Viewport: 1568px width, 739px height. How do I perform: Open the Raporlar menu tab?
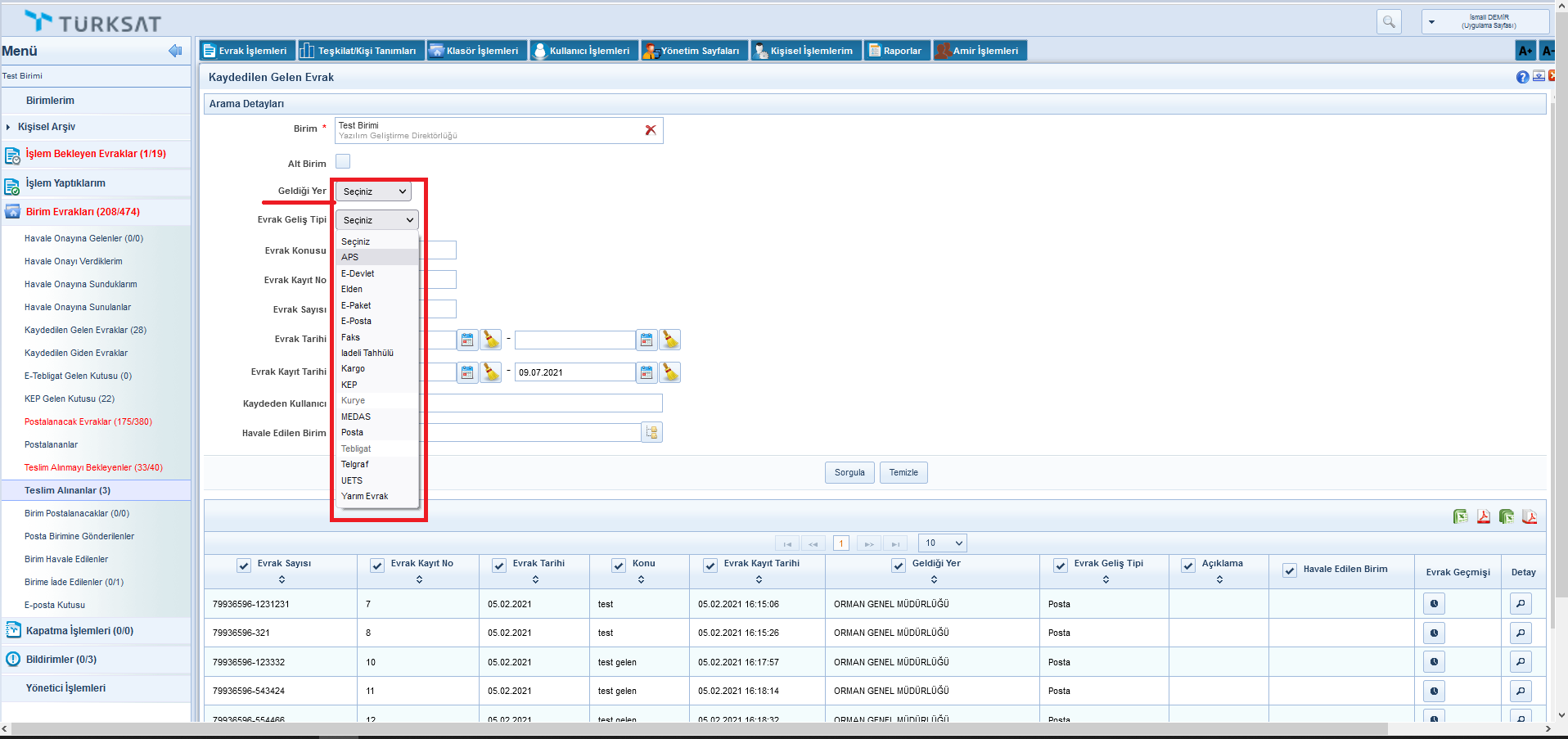896,51
